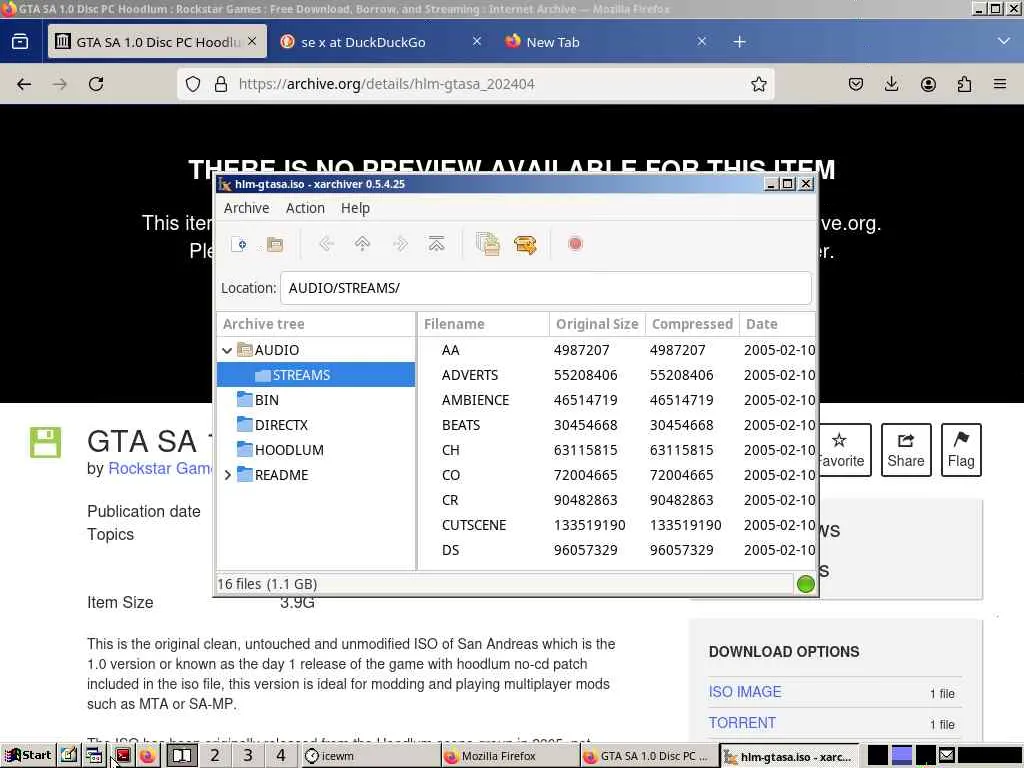Open the Help menu in xarchiver
This screenshot has height=768, width=1024.
tap(355, 208)
